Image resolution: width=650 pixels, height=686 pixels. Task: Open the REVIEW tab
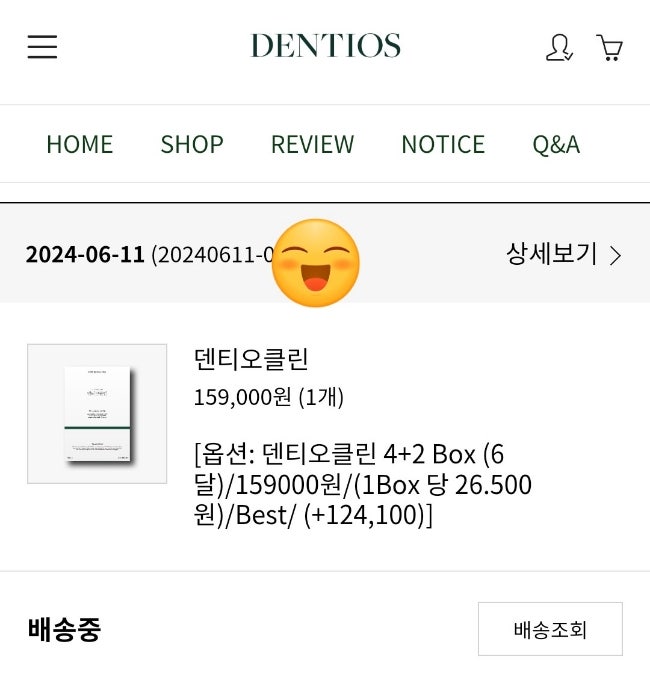312,144
